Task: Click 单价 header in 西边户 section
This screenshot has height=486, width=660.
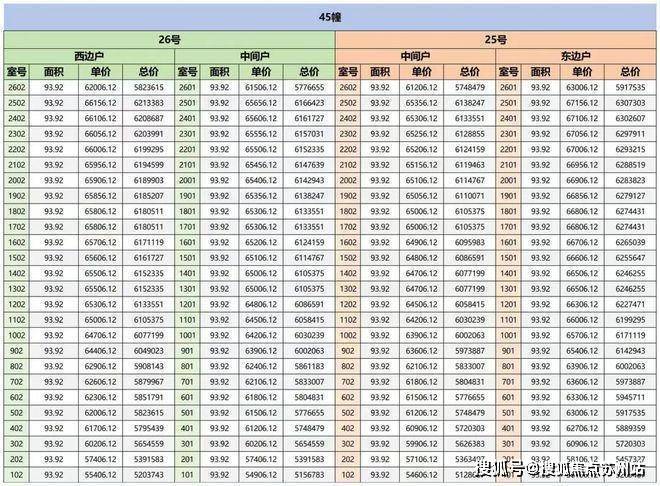Action: pos(101,72)
